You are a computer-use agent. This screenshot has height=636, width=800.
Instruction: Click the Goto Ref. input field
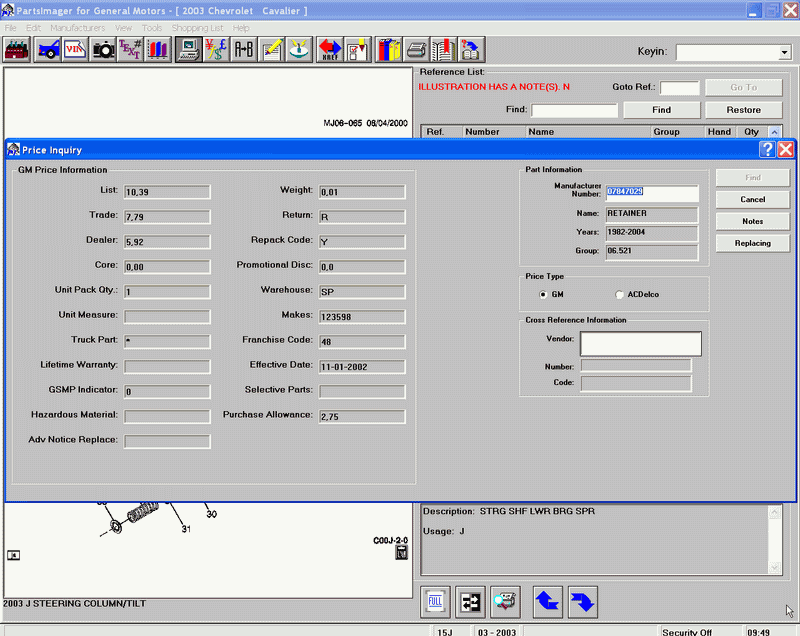point(680,88)
